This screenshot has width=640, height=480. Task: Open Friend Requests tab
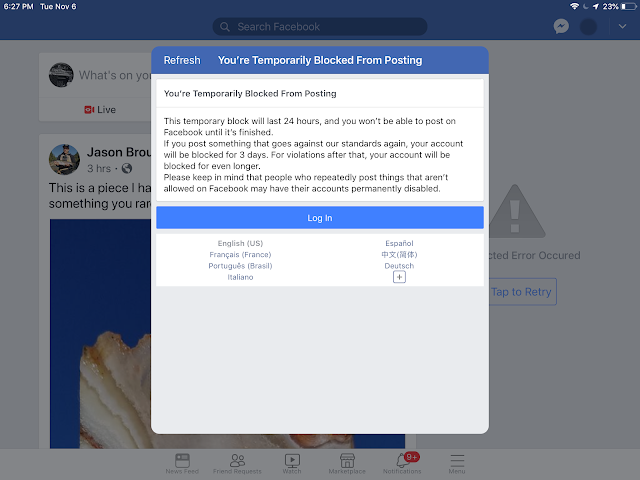[237, 464]
